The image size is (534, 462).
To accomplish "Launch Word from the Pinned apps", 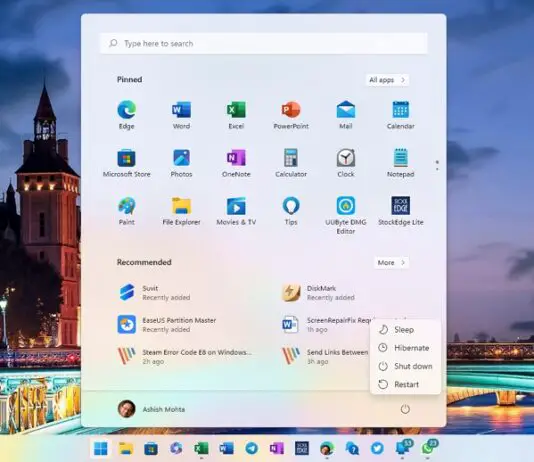I will (x=181, y=115).
